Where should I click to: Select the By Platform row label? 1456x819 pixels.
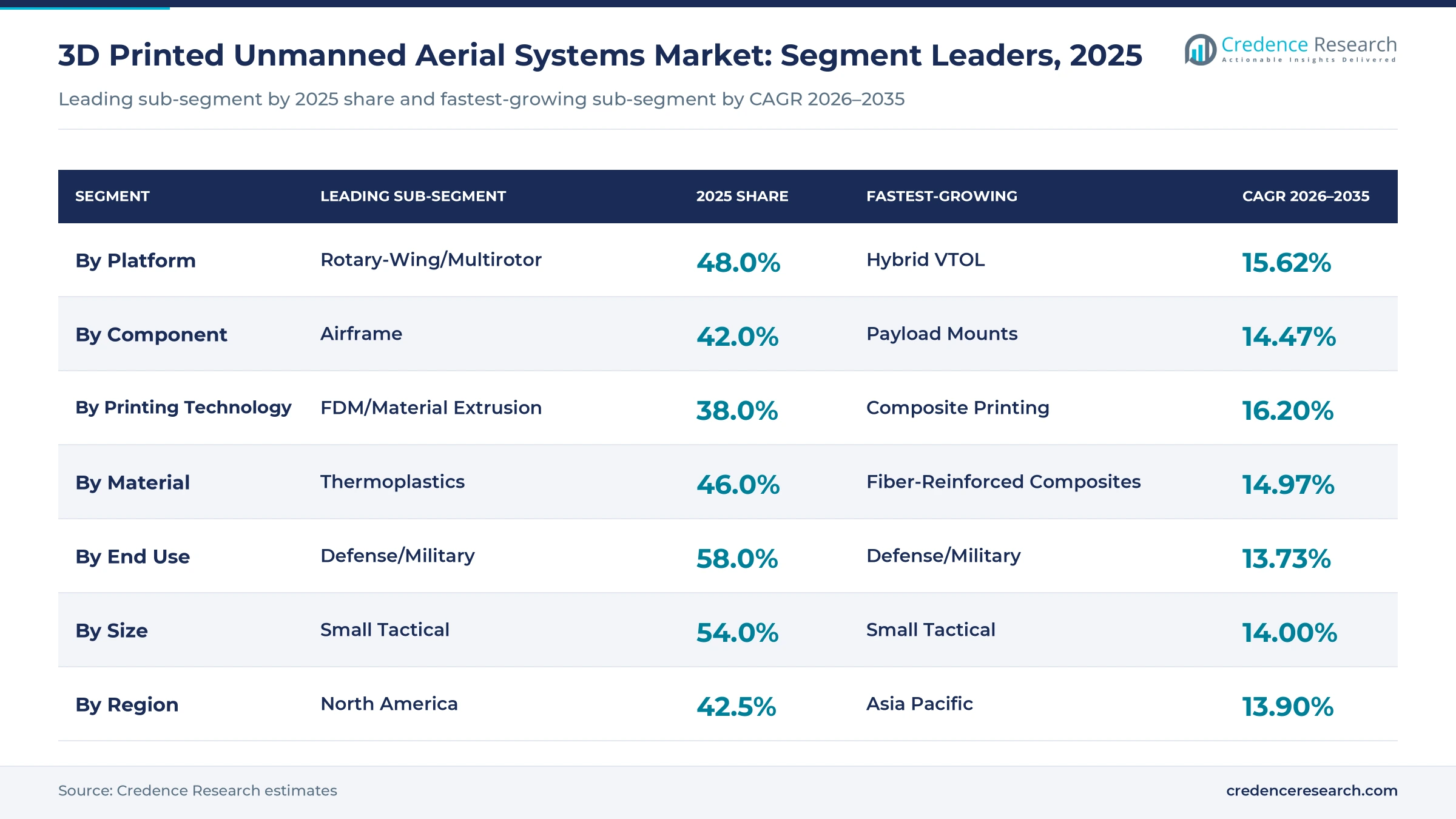(135, 261)
